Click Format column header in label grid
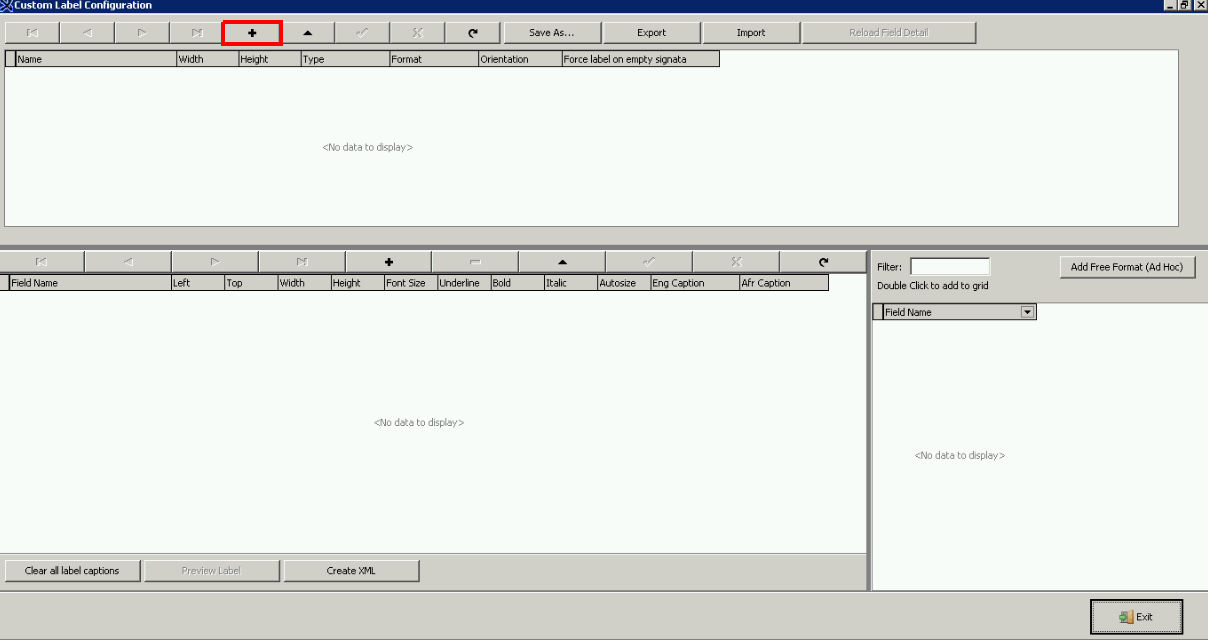The image size is (1208, 640). [x=434, y=59]
